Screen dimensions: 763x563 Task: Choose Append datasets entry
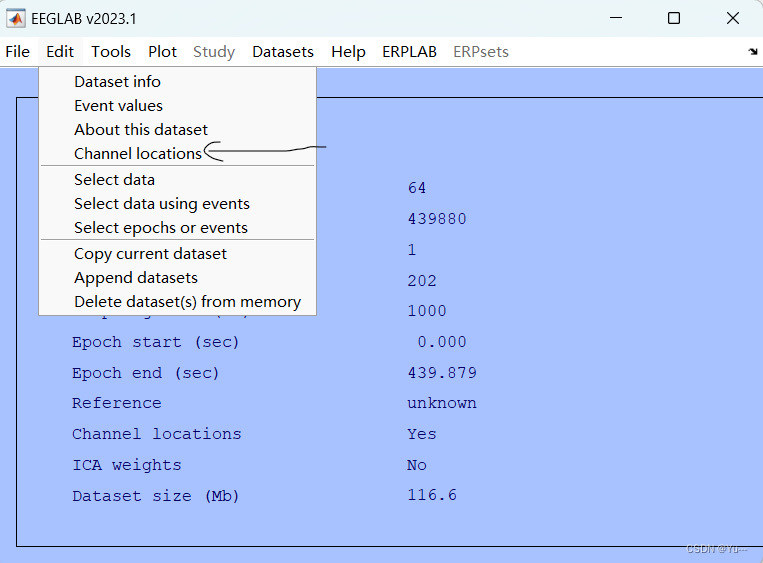(178, 277)
